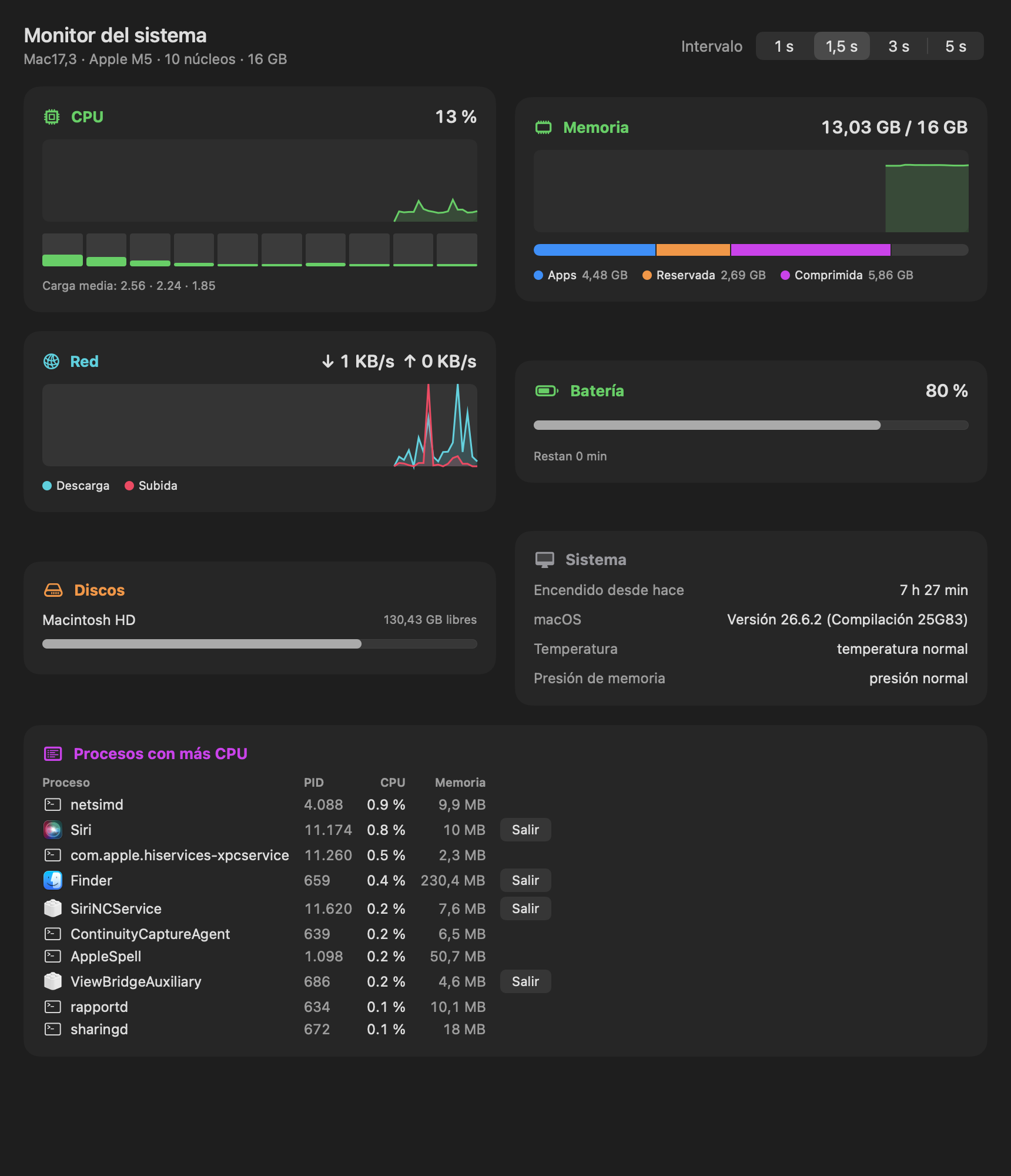Set the interval to 1 s
This screenshot has height=1176, width=1011.
coord(784,46)
